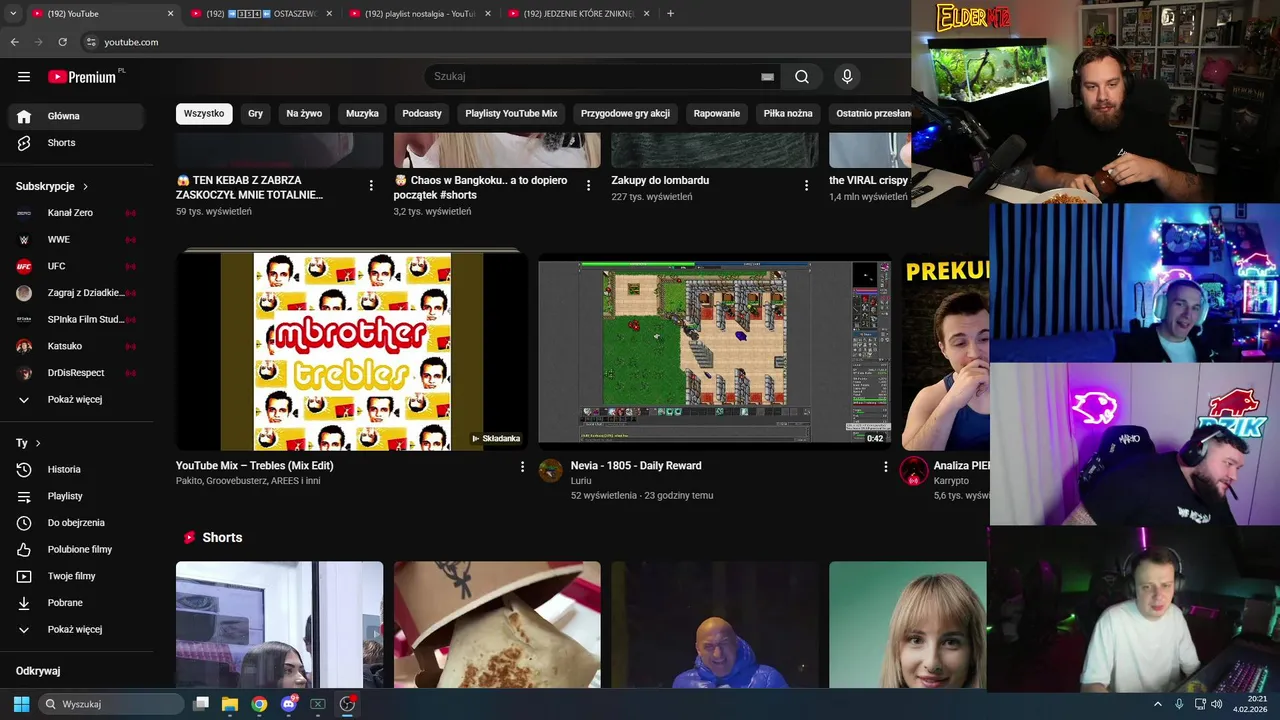Select Playlisty YouTube Mix chip

click(511, 114)
